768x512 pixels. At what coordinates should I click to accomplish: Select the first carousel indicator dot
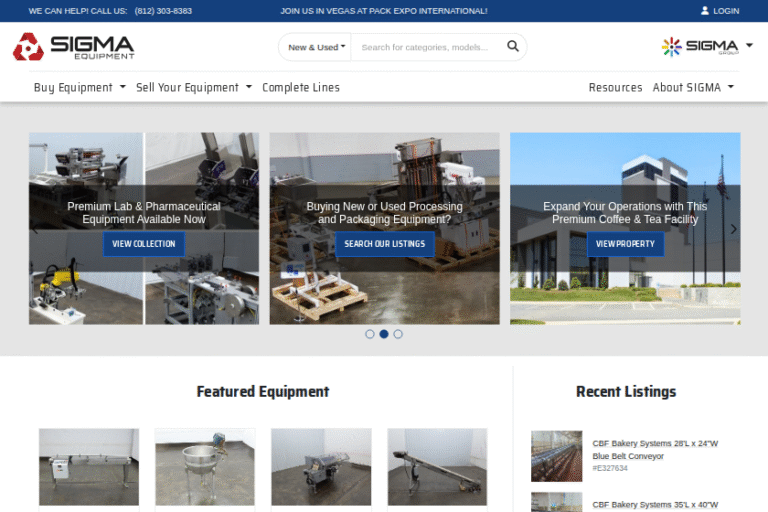point(370,334)
